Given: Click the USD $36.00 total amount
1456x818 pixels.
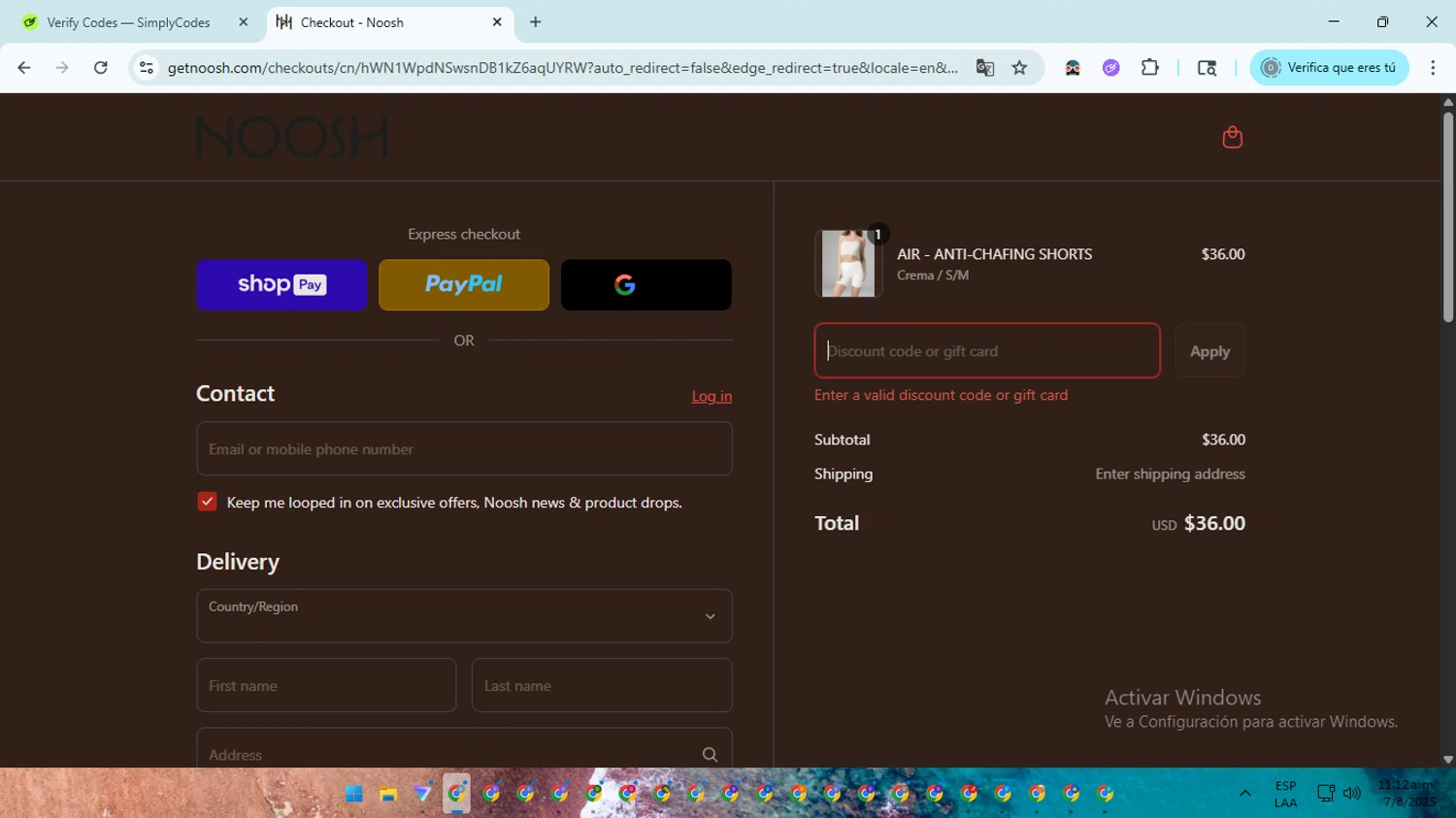Looking at the screenshot, I should [1198, 523].
